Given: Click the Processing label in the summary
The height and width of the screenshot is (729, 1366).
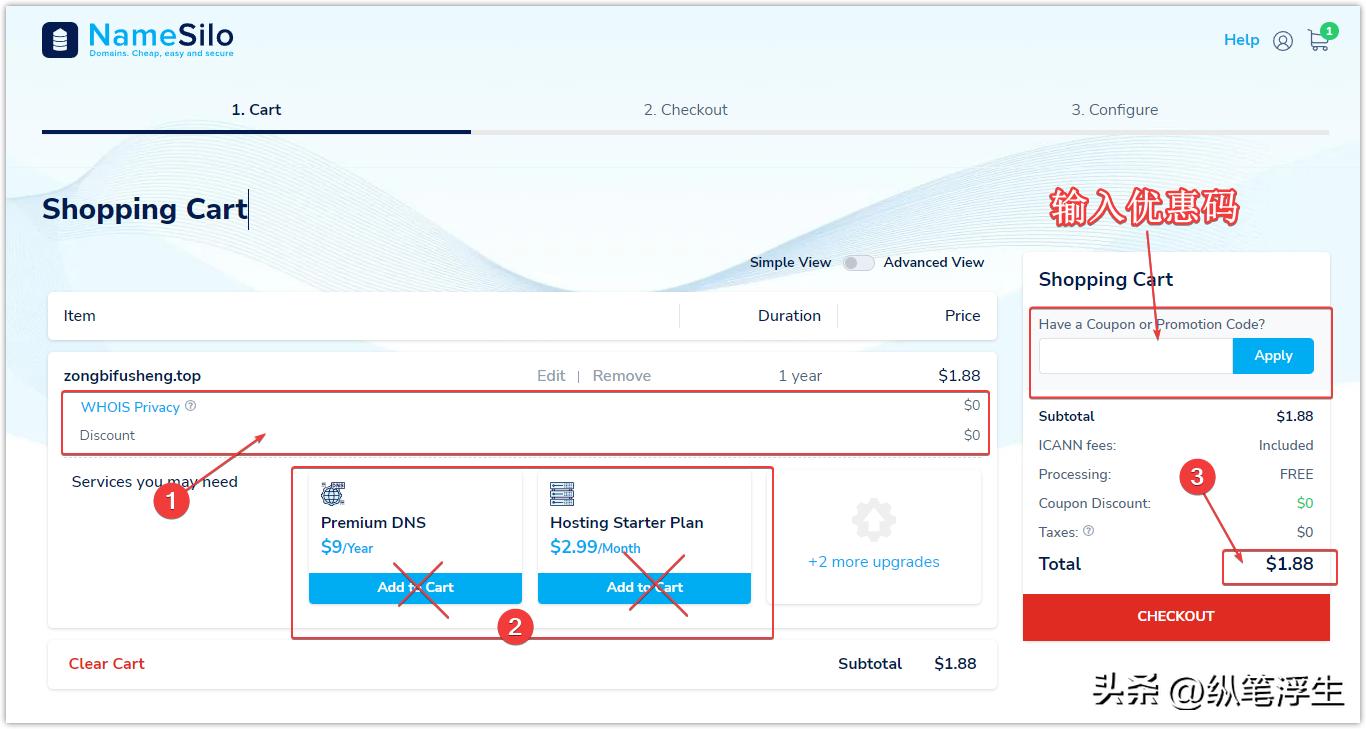Looking at the screenshot, I should pyautogui.click(x=1075, y=475).
